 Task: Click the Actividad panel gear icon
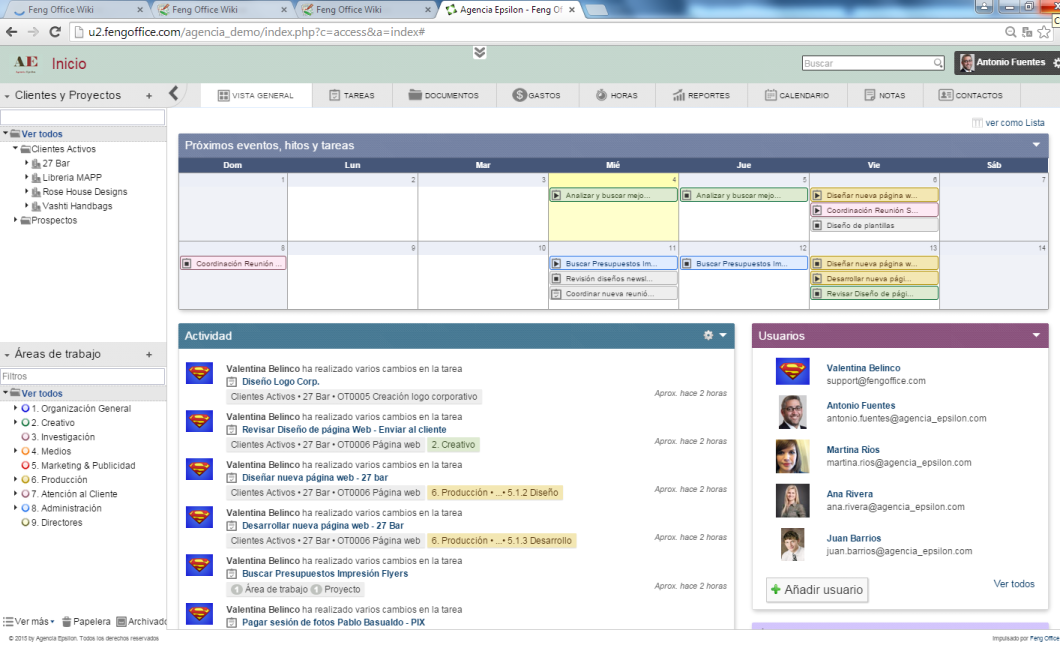[708, 336]
